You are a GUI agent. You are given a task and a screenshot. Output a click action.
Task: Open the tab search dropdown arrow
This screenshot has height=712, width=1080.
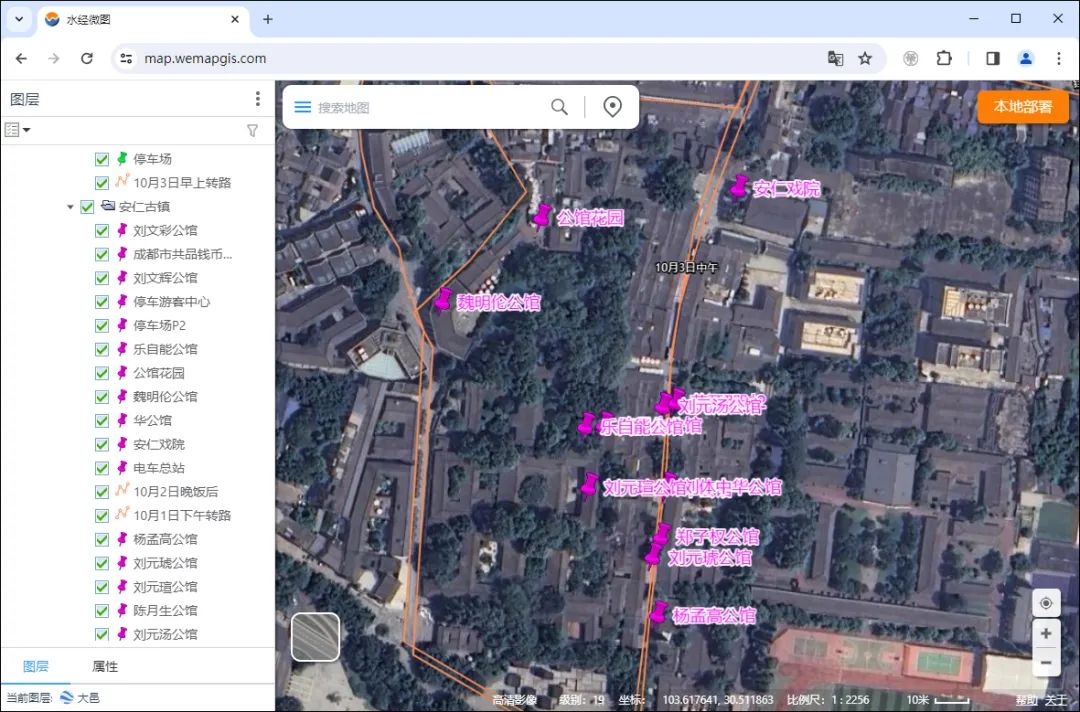tap(19, 19)
